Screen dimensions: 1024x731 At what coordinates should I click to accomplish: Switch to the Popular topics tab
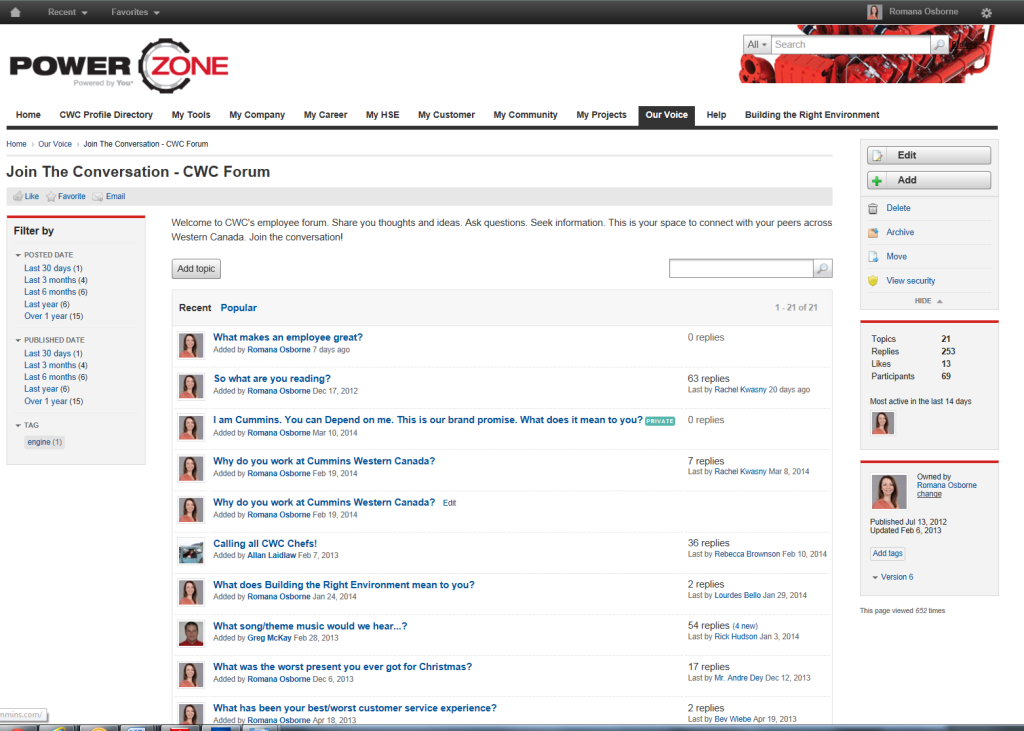[238, 308]
